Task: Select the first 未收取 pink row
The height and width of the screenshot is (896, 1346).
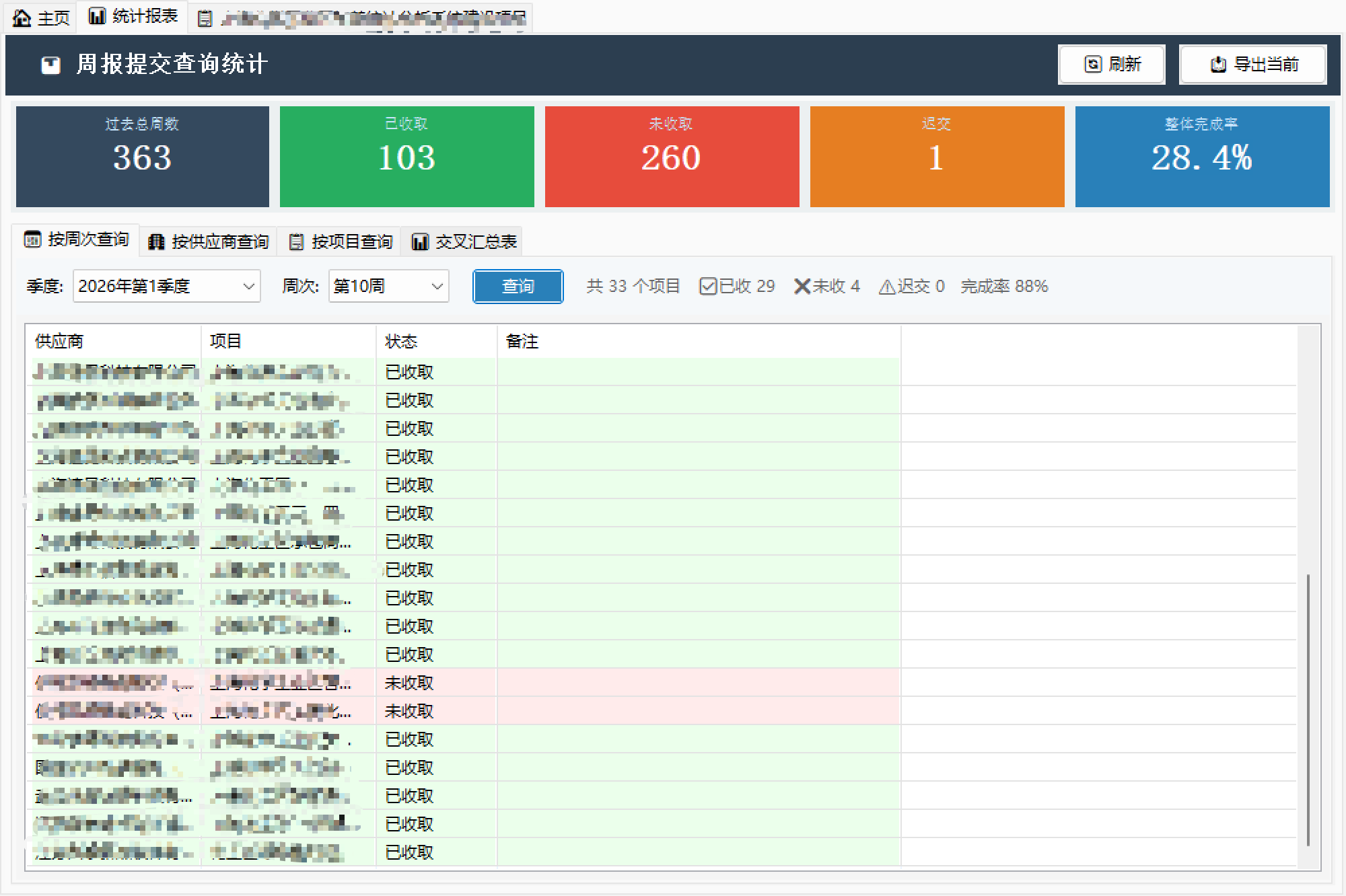Action: tap(408, 683)
